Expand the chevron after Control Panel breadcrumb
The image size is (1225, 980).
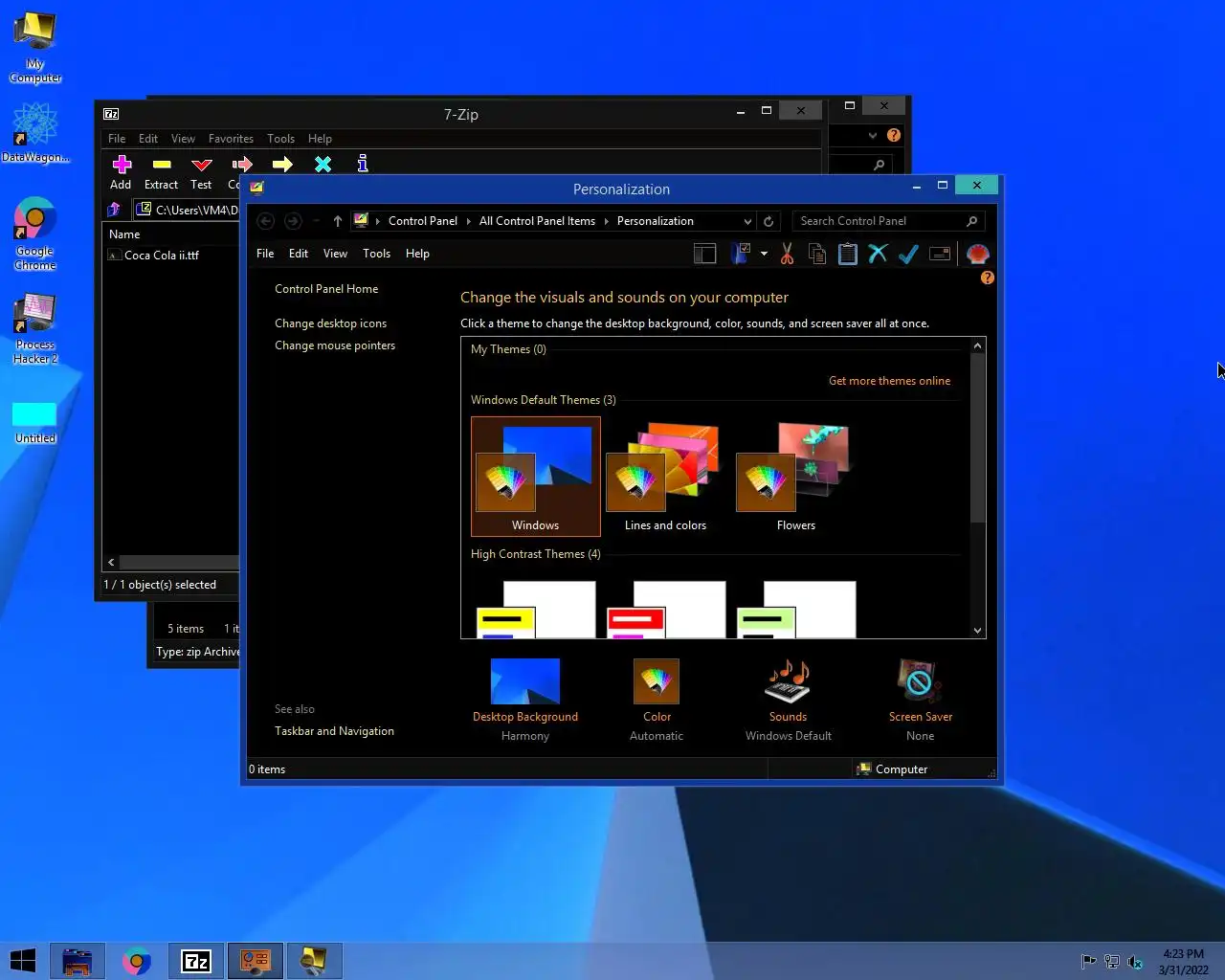click(469, 221)
